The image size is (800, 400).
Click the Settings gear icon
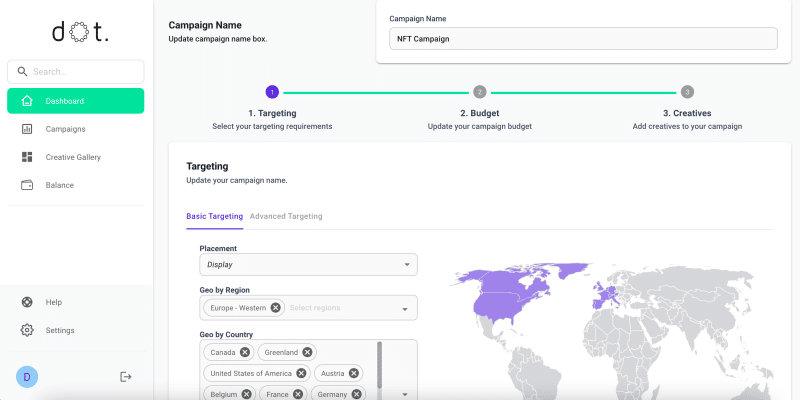pos(27,330)
